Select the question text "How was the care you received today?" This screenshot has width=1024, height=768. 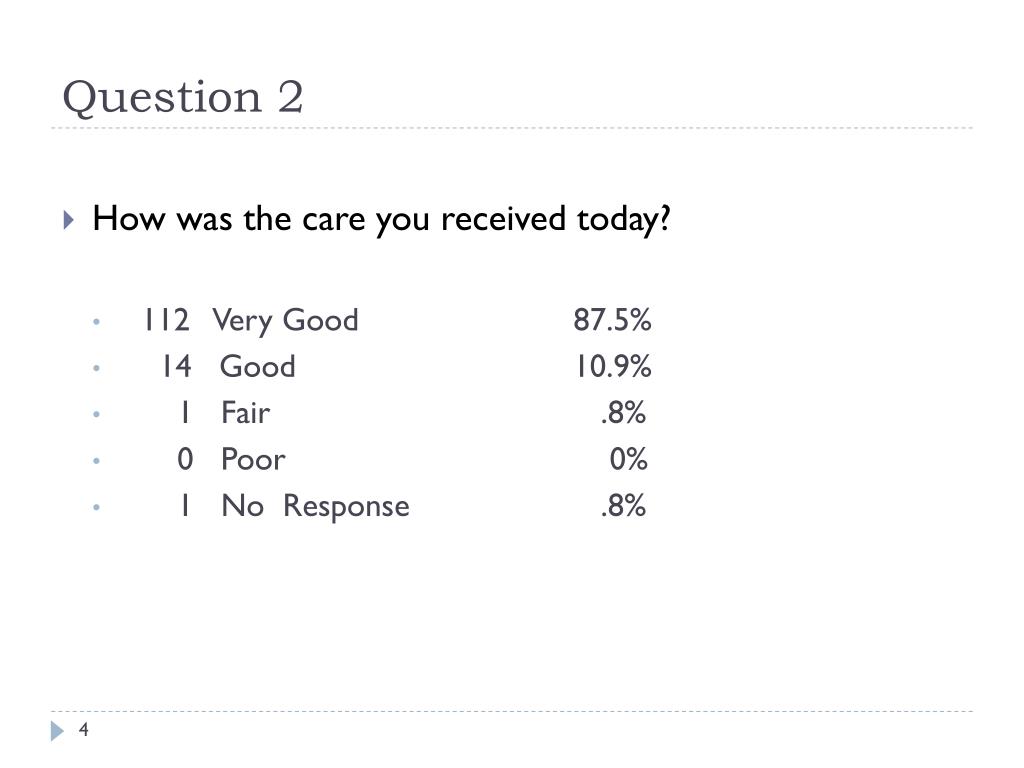click(x=381, y=219)
